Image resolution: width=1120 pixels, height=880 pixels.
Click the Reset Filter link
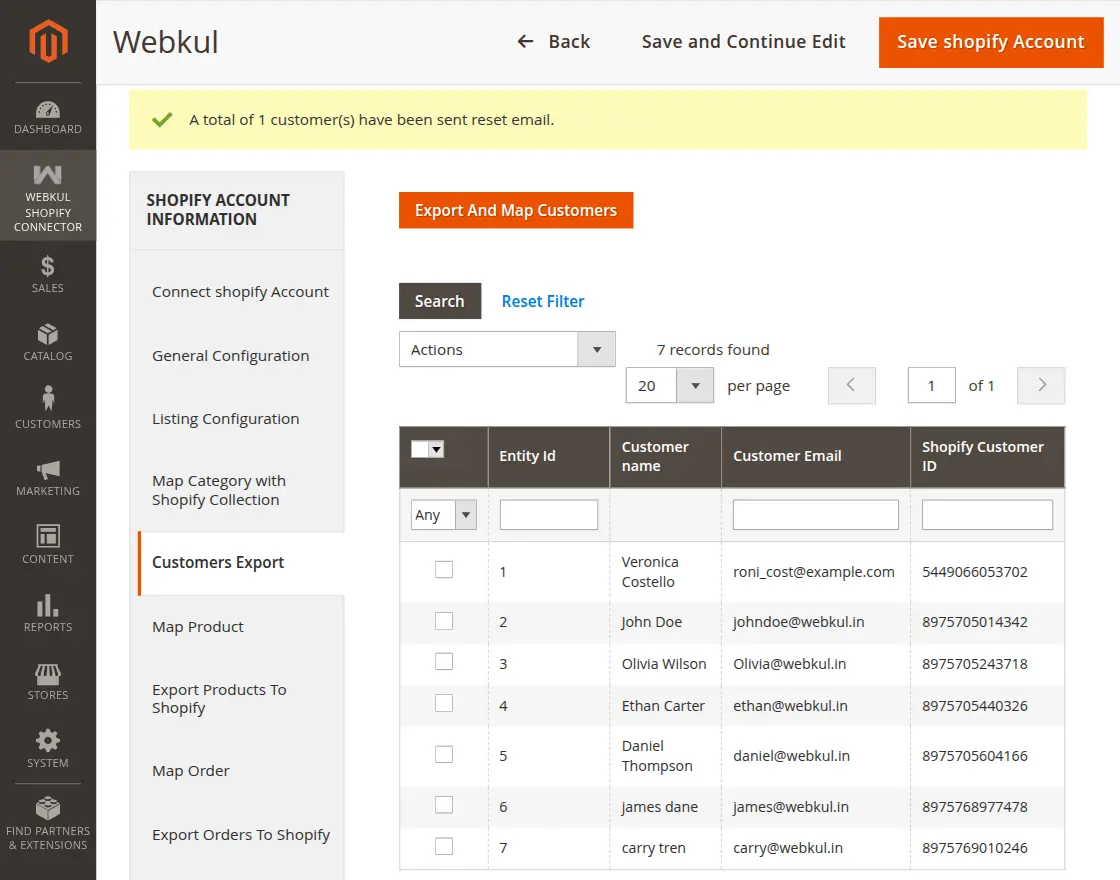click(x=542, y=301)
